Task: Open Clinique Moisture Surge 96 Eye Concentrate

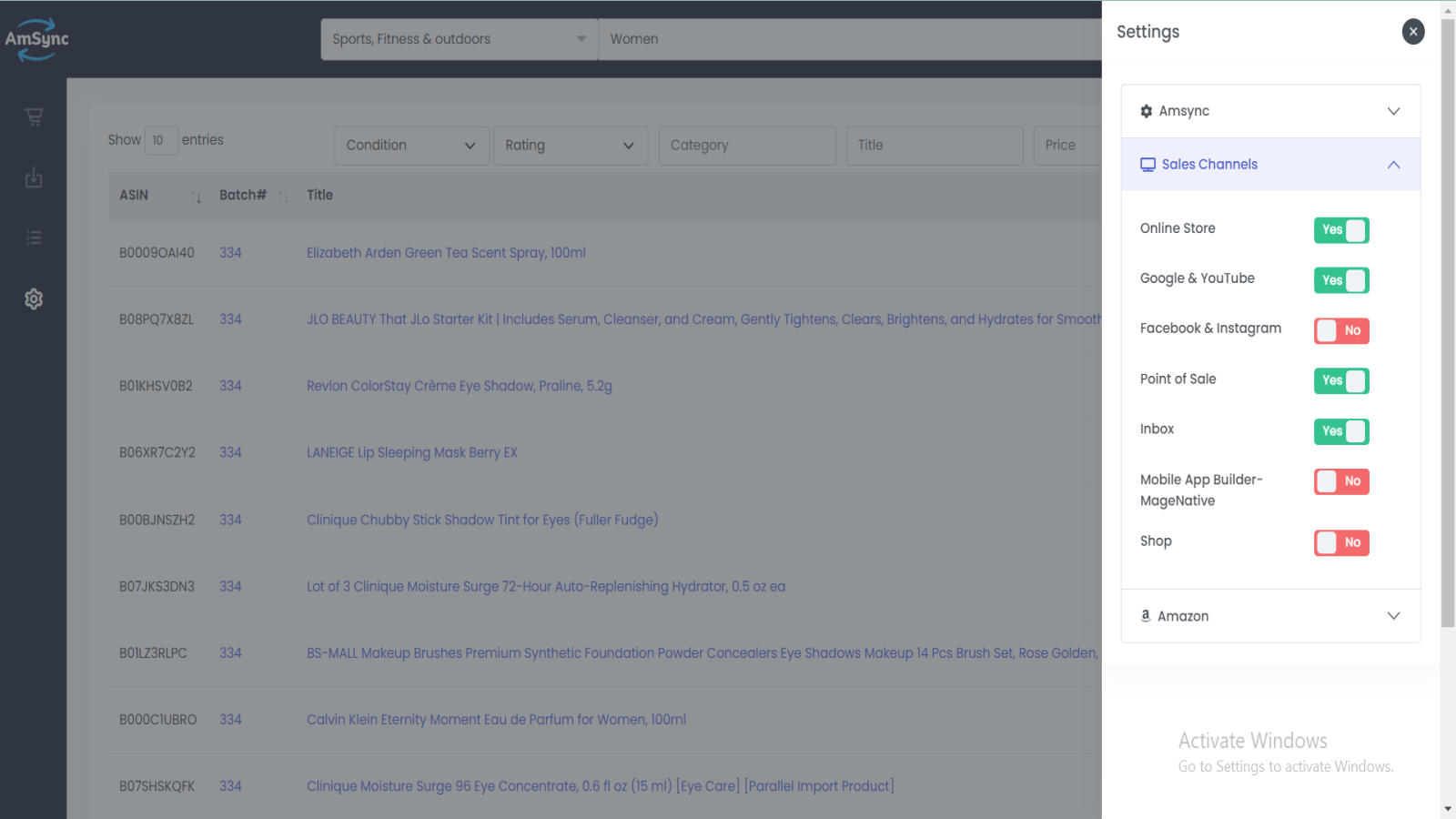Action: coord(601,786)
